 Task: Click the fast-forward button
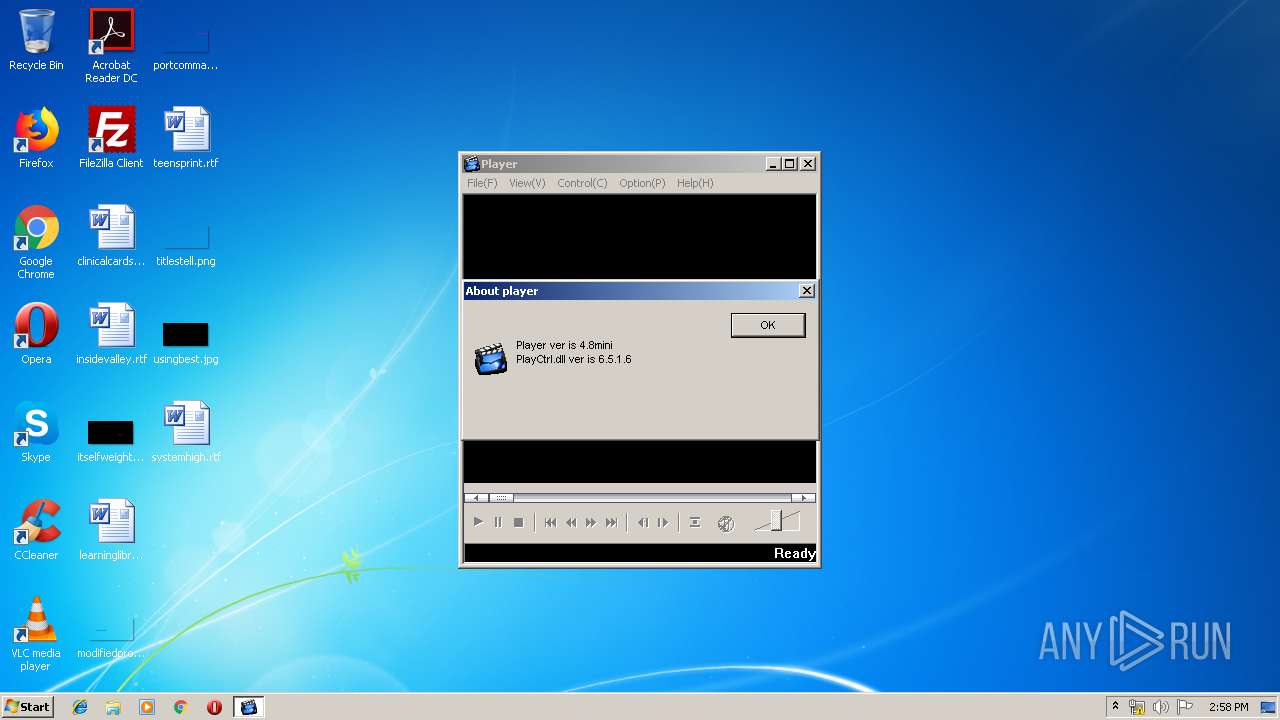coord(591,522)
